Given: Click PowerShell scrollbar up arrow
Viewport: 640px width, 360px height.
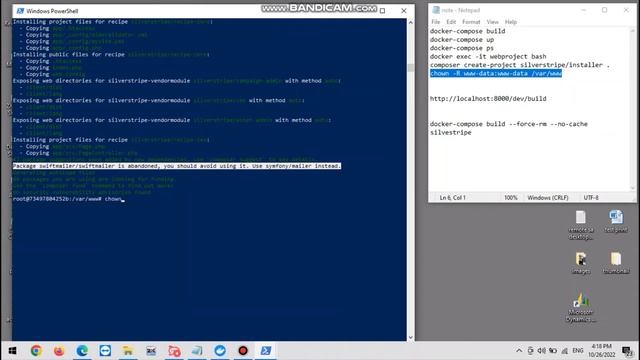Looking at the screenshot, I should (411, 22).
